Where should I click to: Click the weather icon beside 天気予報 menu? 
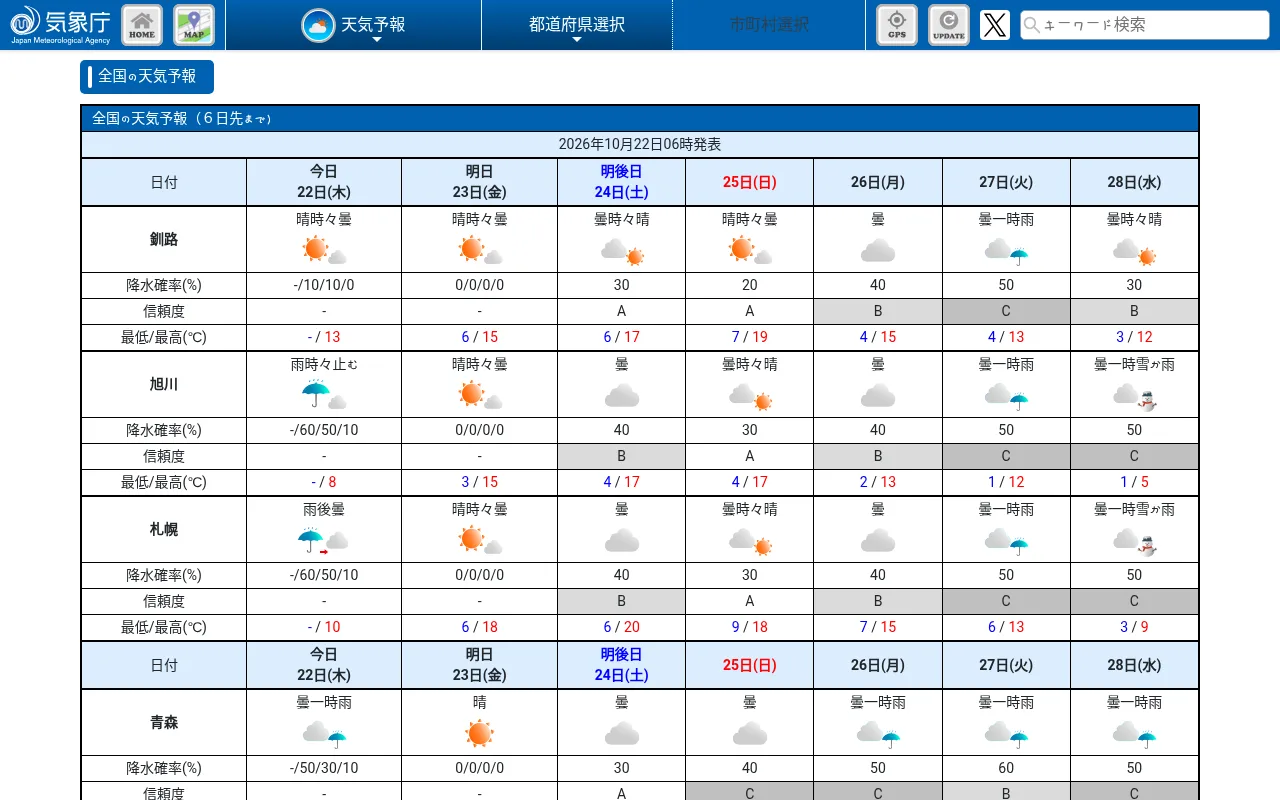tap(318, 25)
